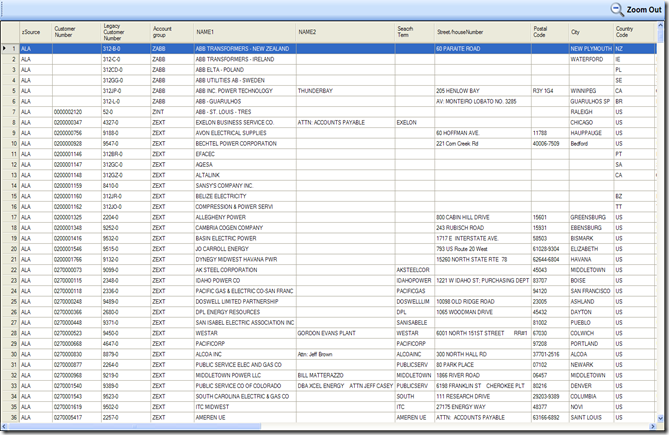Click cell BASIN ELECTRIC POWER
The height and width of the screenshot is (435, 669).
click(x=245, y=238)
